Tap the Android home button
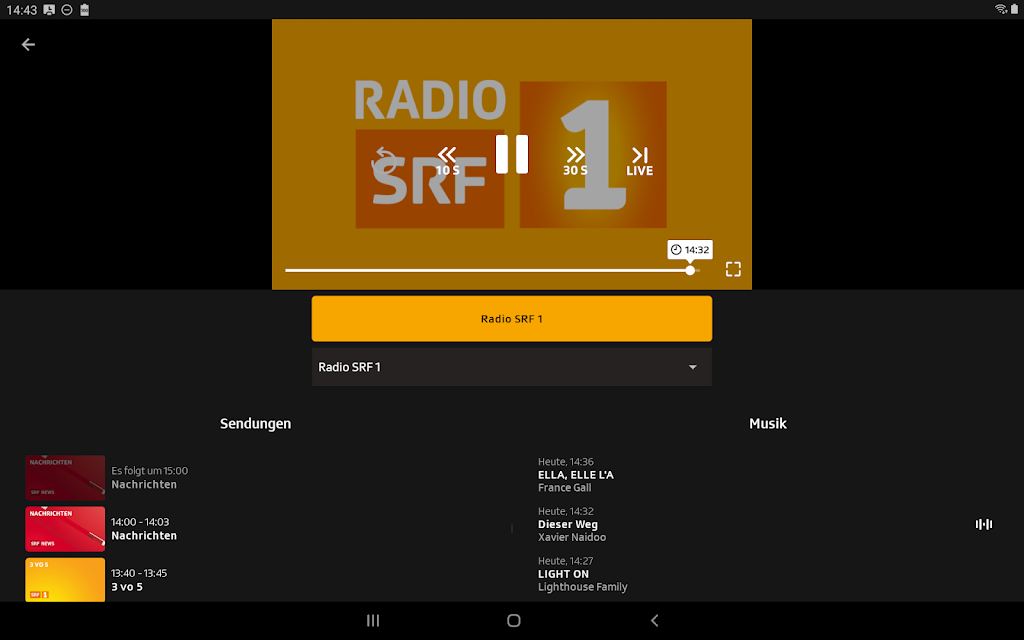1024x640 pixels. coord(514,620)
